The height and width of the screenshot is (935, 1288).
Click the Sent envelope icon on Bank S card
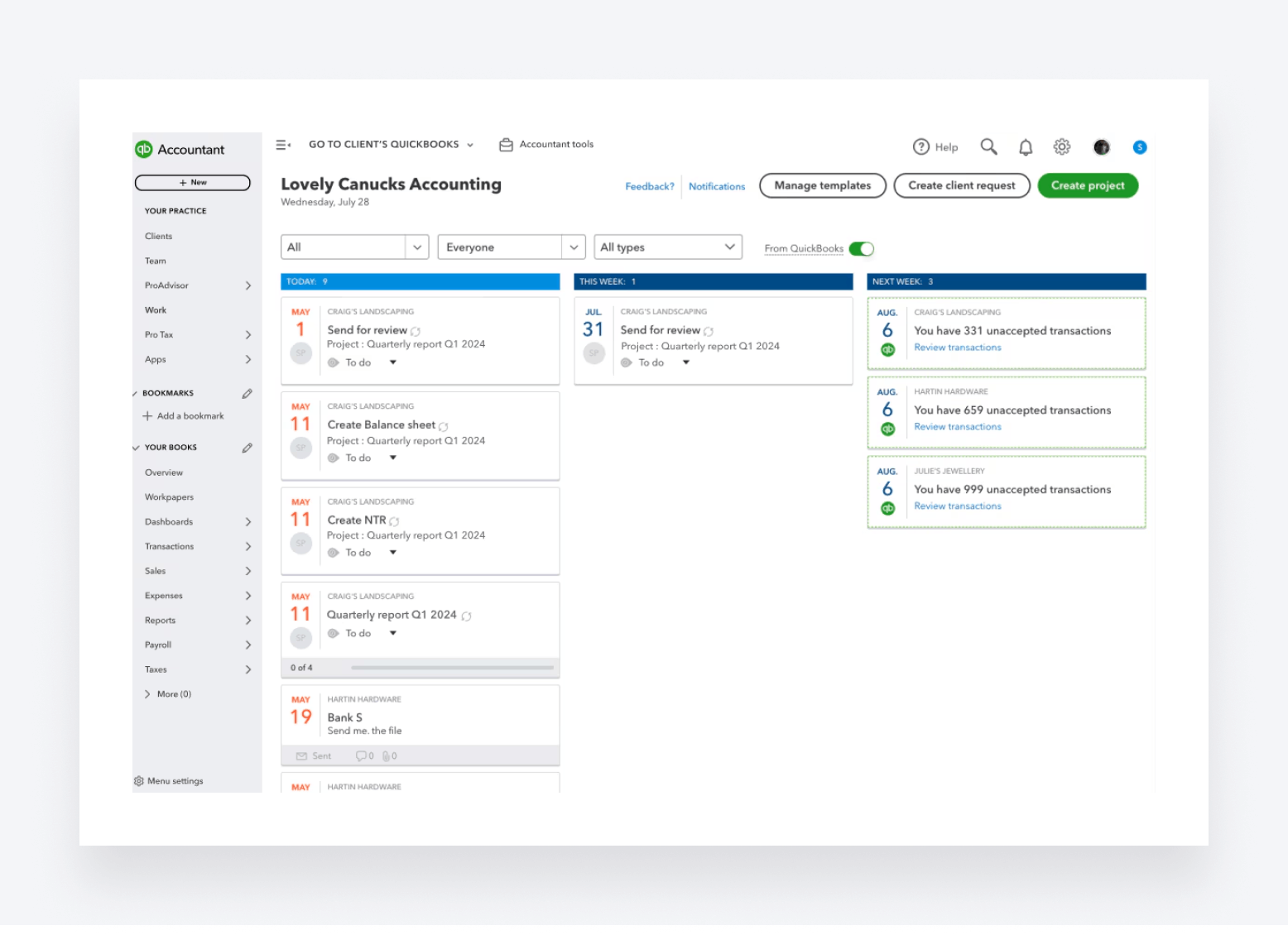click(x=301, y=756)
